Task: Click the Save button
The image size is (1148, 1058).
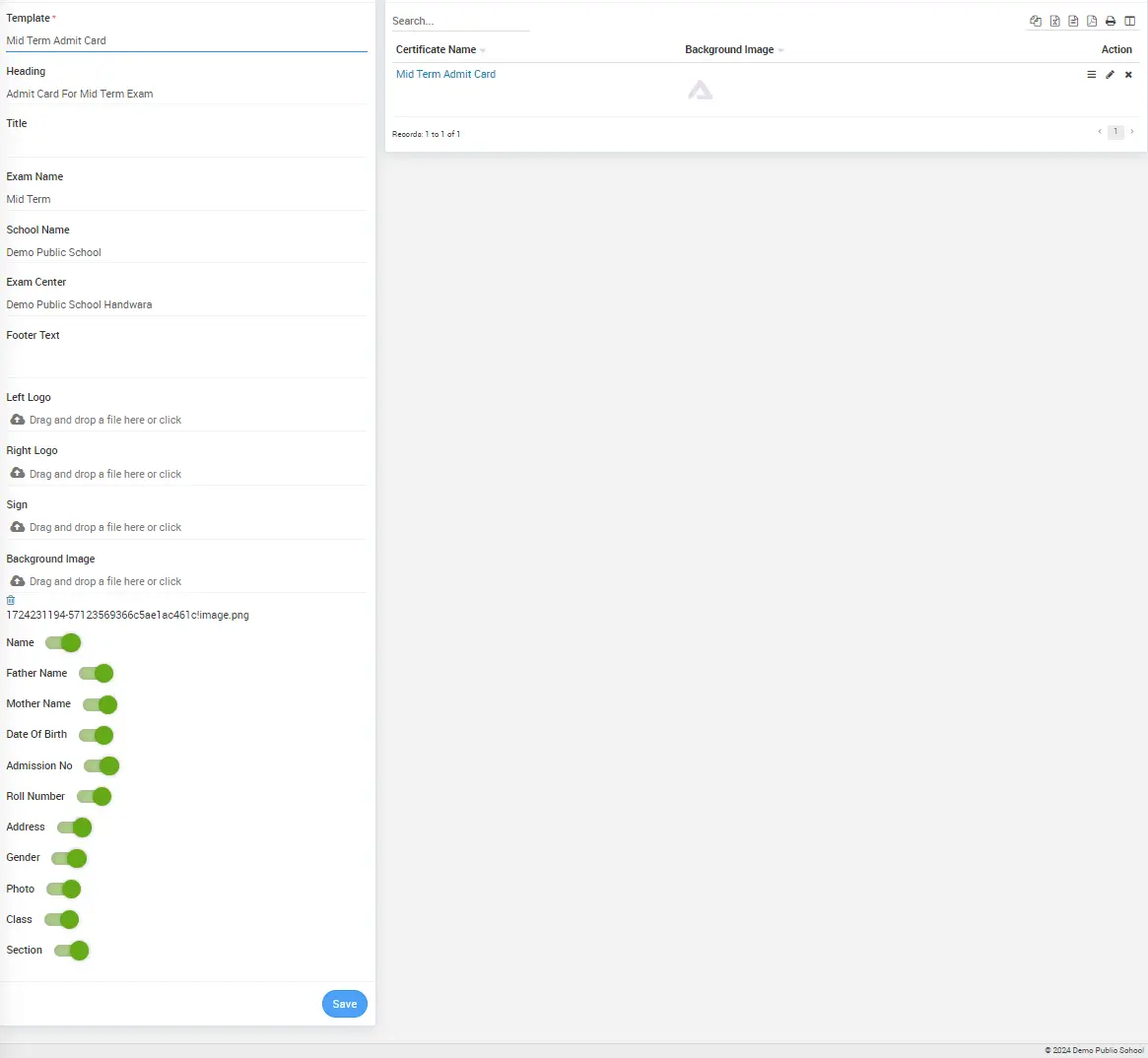Action: tap(344, 1004)
